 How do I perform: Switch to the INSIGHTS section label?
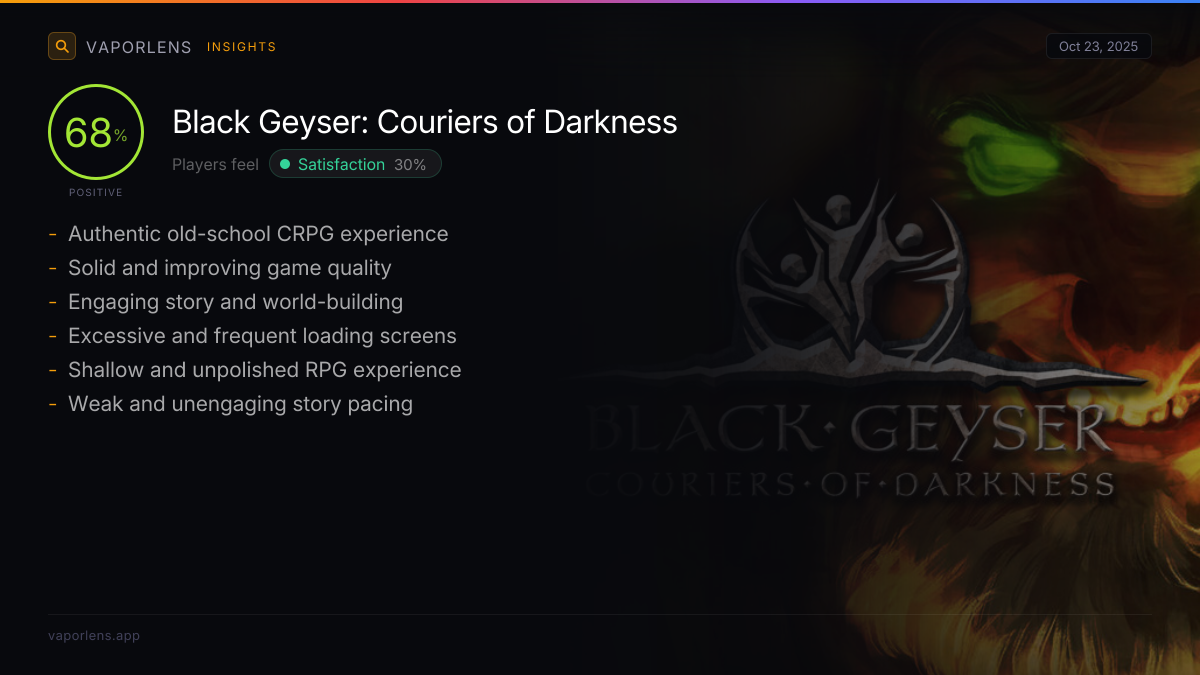(242, 47)
